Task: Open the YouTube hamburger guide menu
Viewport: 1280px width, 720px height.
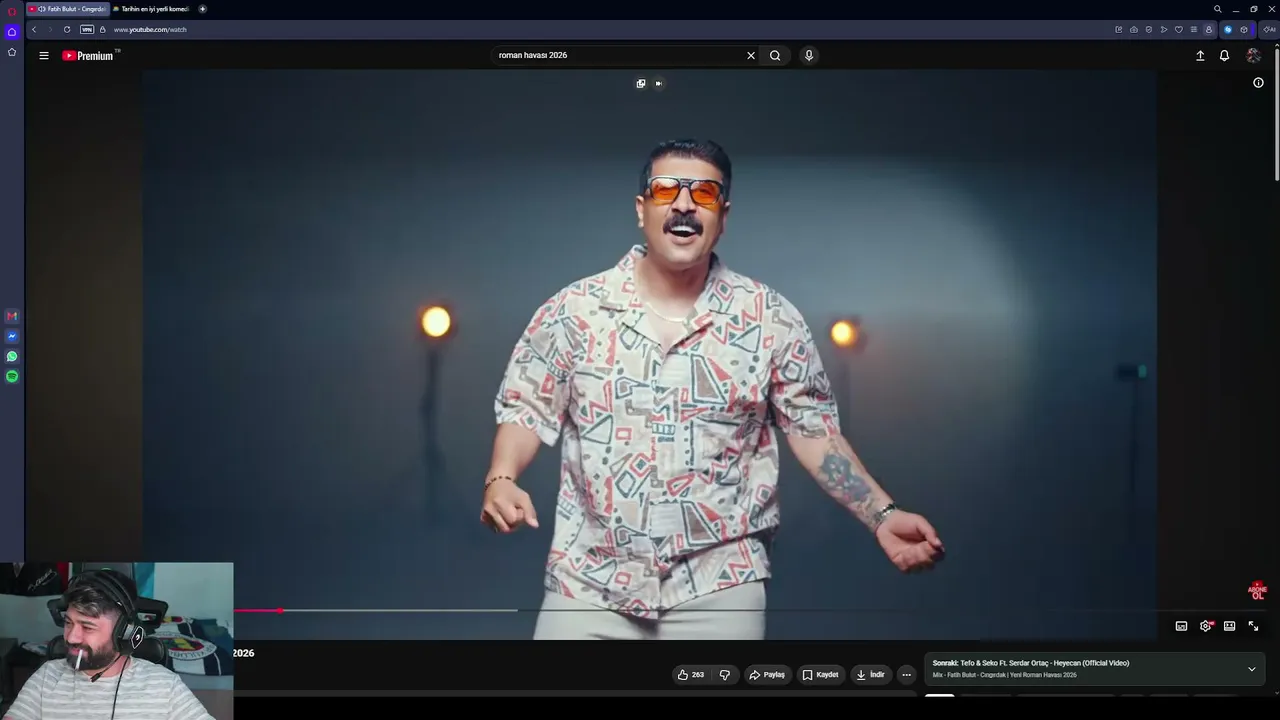Action: click(x=44, y=56)
